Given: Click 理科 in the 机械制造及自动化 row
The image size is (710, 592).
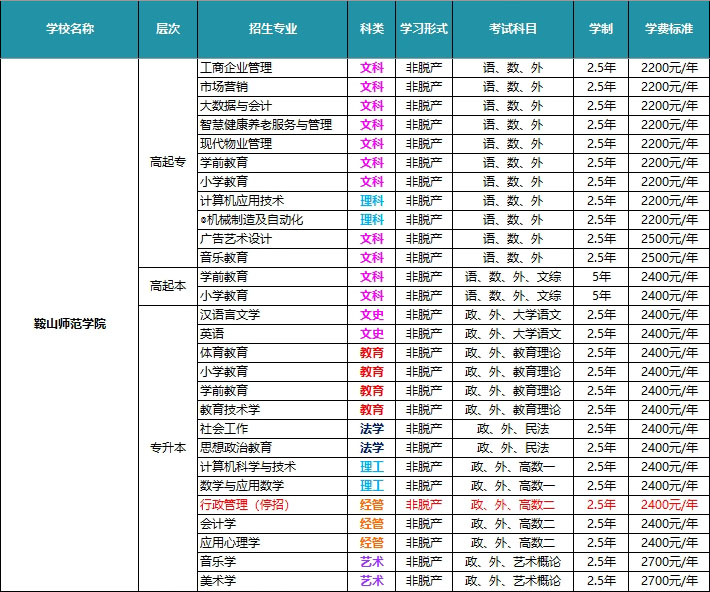Looking at the screenshot, I should (x=372, y=220).
